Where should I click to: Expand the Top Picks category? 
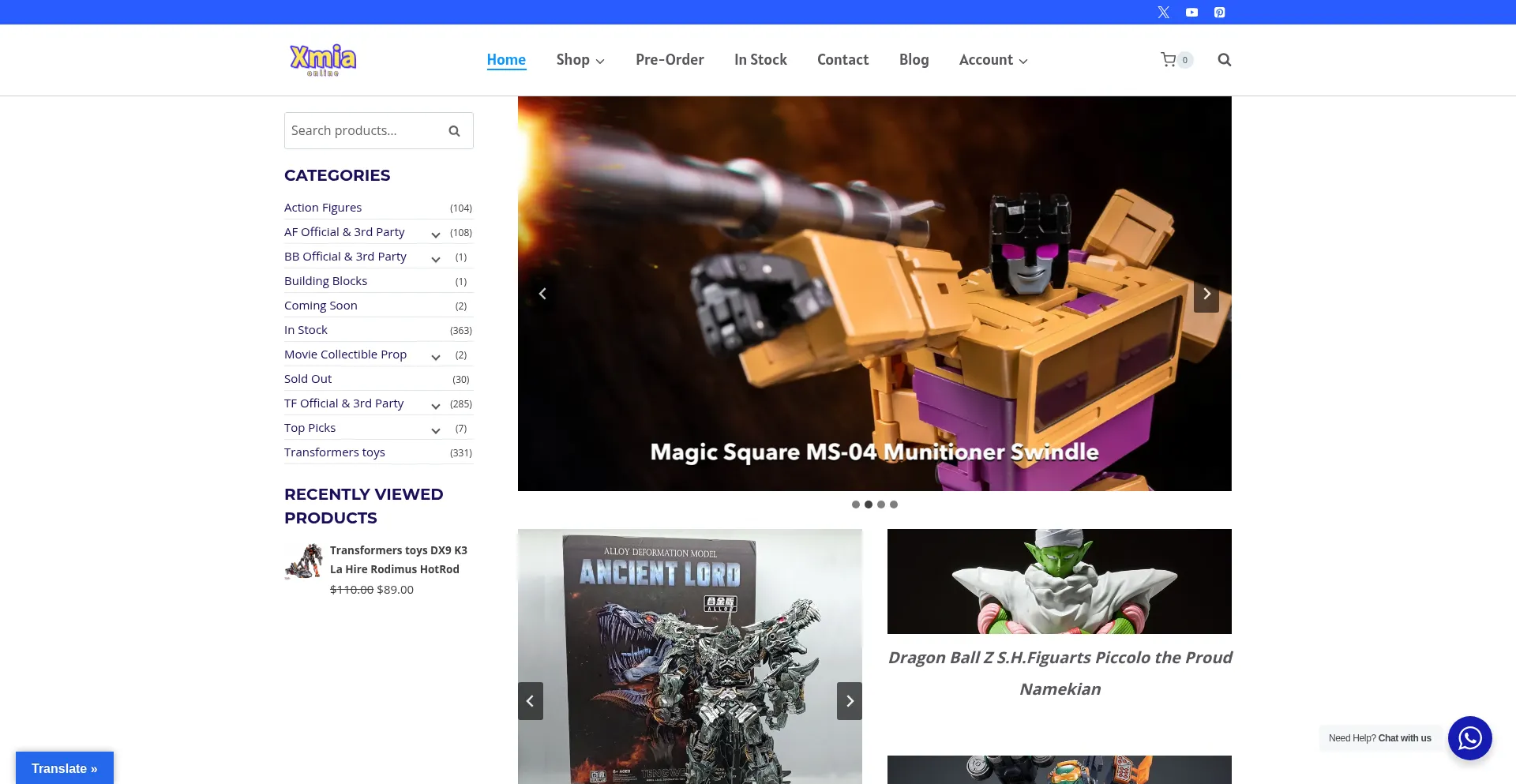(x=435, y=430)
